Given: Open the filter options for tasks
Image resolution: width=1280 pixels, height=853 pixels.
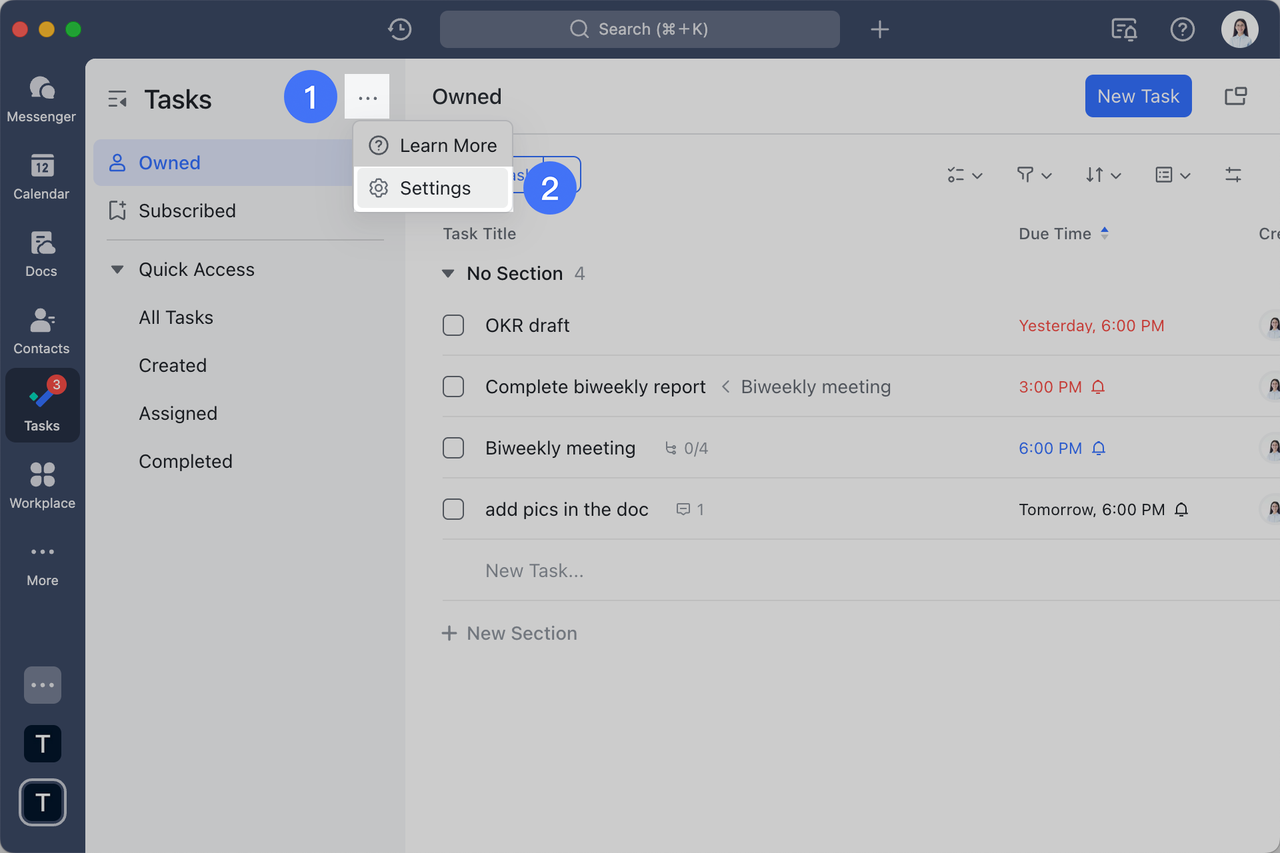Looking at the screenshot, I should coord(1033,175).
